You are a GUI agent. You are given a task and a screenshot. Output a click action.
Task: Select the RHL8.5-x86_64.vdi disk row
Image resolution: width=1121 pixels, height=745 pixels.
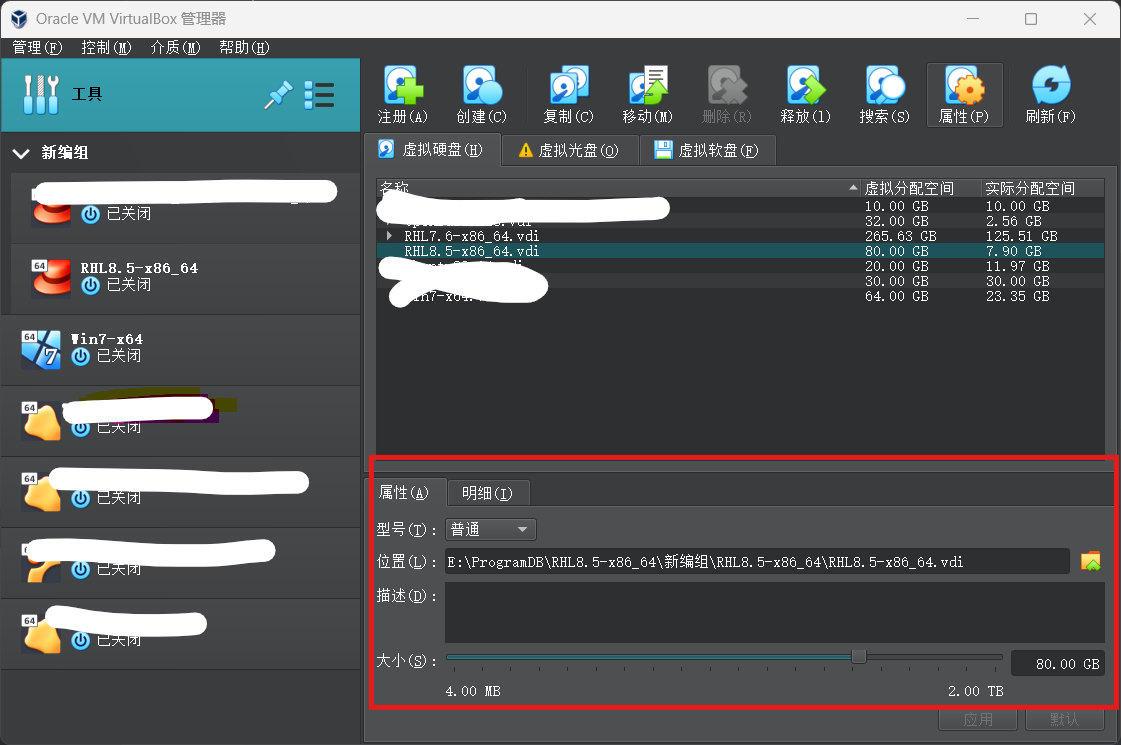[x=740, y=251]
